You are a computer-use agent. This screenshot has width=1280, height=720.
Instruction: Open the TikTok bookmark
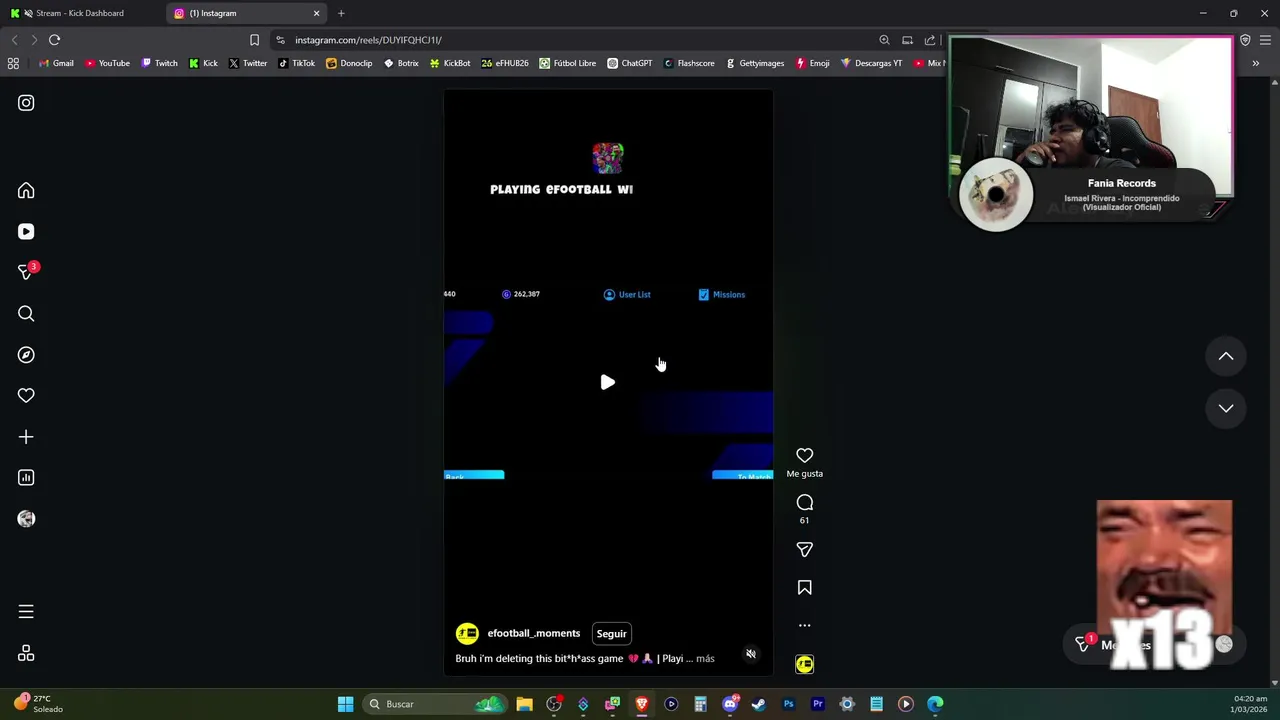pos(297,63)
